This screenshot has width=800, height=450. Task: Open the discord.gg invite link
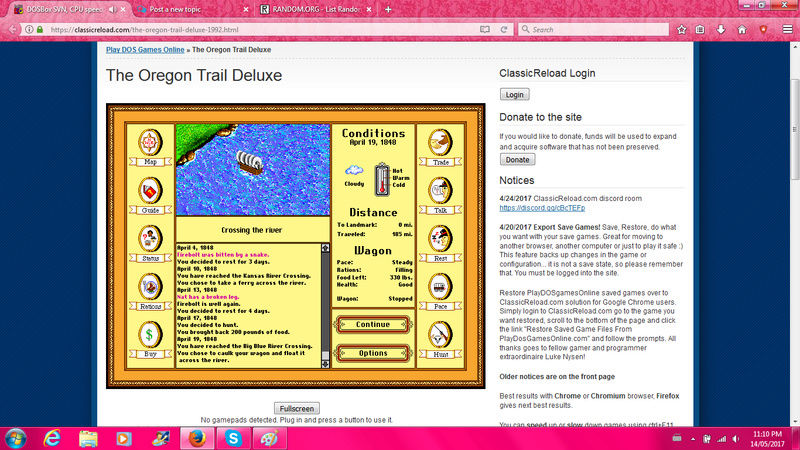click(x=542, y=208)
